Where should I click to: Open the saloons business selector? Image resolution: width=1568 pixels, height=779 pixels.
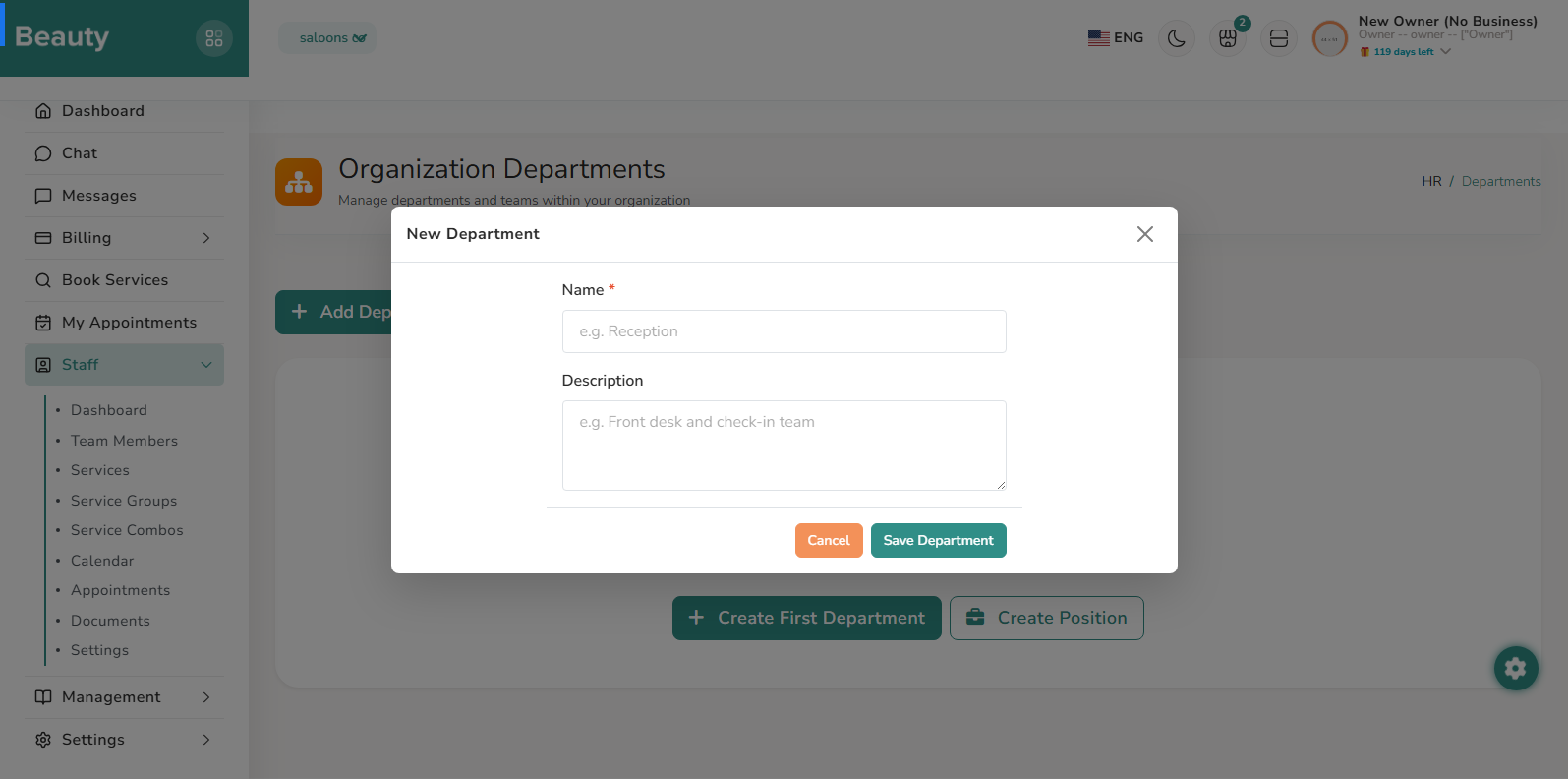pos(327,38)
